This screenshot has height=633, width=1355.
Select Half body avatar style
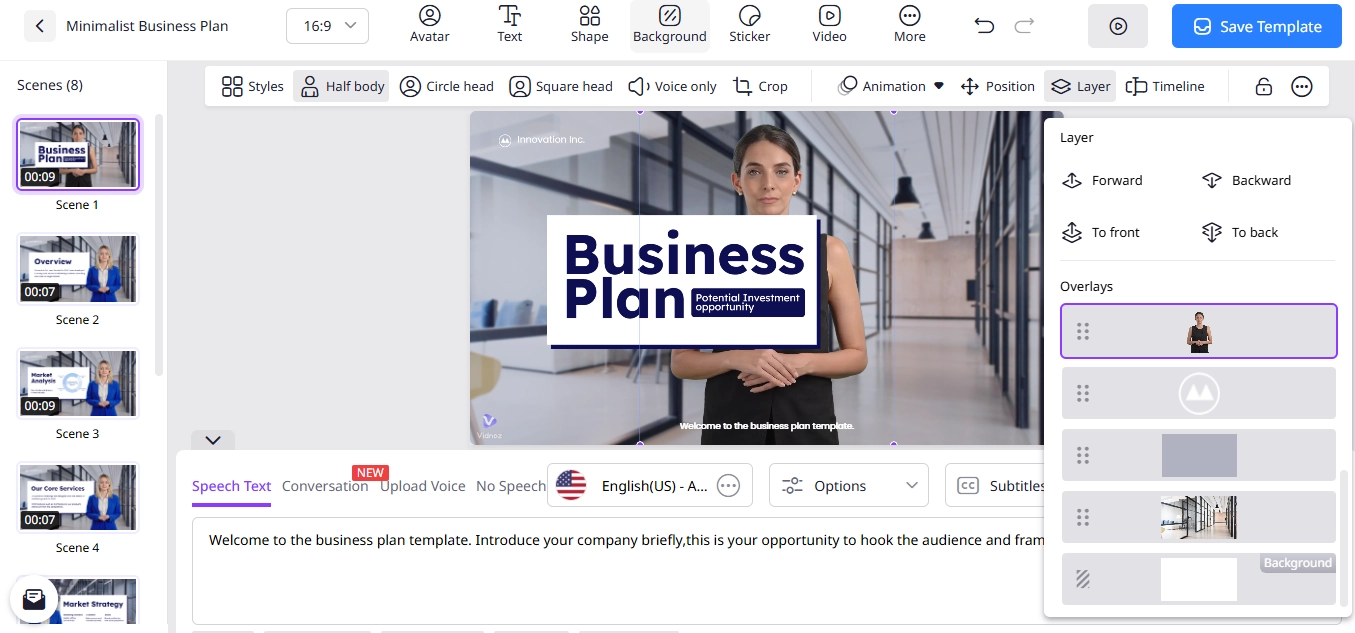click(x=341, y=86)
